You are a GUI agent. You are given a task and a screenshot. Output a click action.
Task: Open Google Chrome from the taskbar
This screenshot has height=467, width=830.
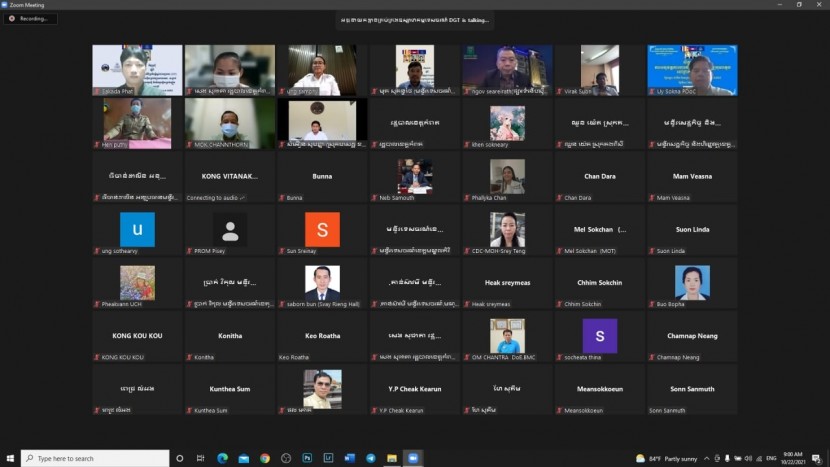[x=265, y=458]
